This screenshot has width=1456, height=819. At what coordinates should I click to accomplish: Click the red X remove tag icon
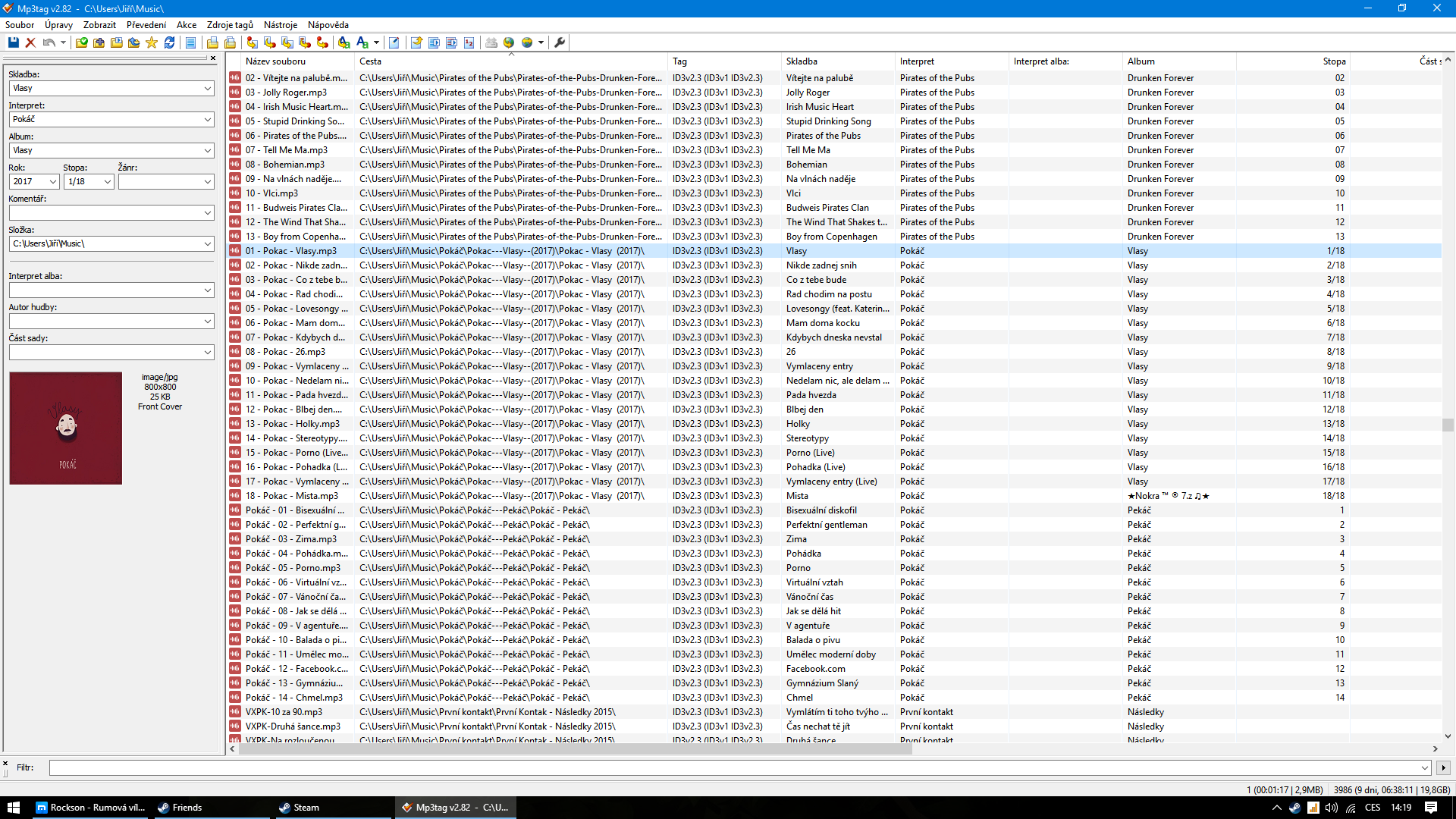click(31, 42)
